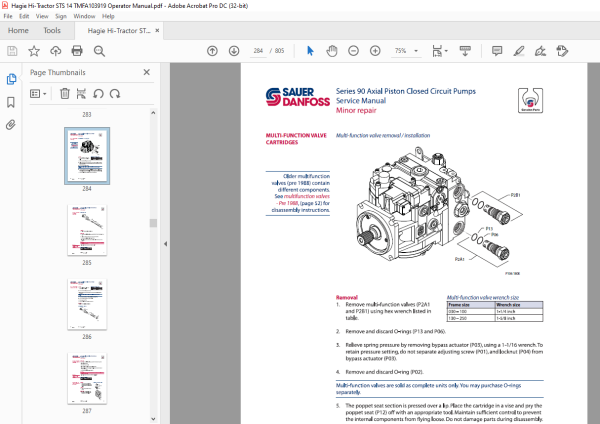The width and height of the screenshot is (600, 424).
Task: Select page 285 thumbnail
Action: click(87, 230)
